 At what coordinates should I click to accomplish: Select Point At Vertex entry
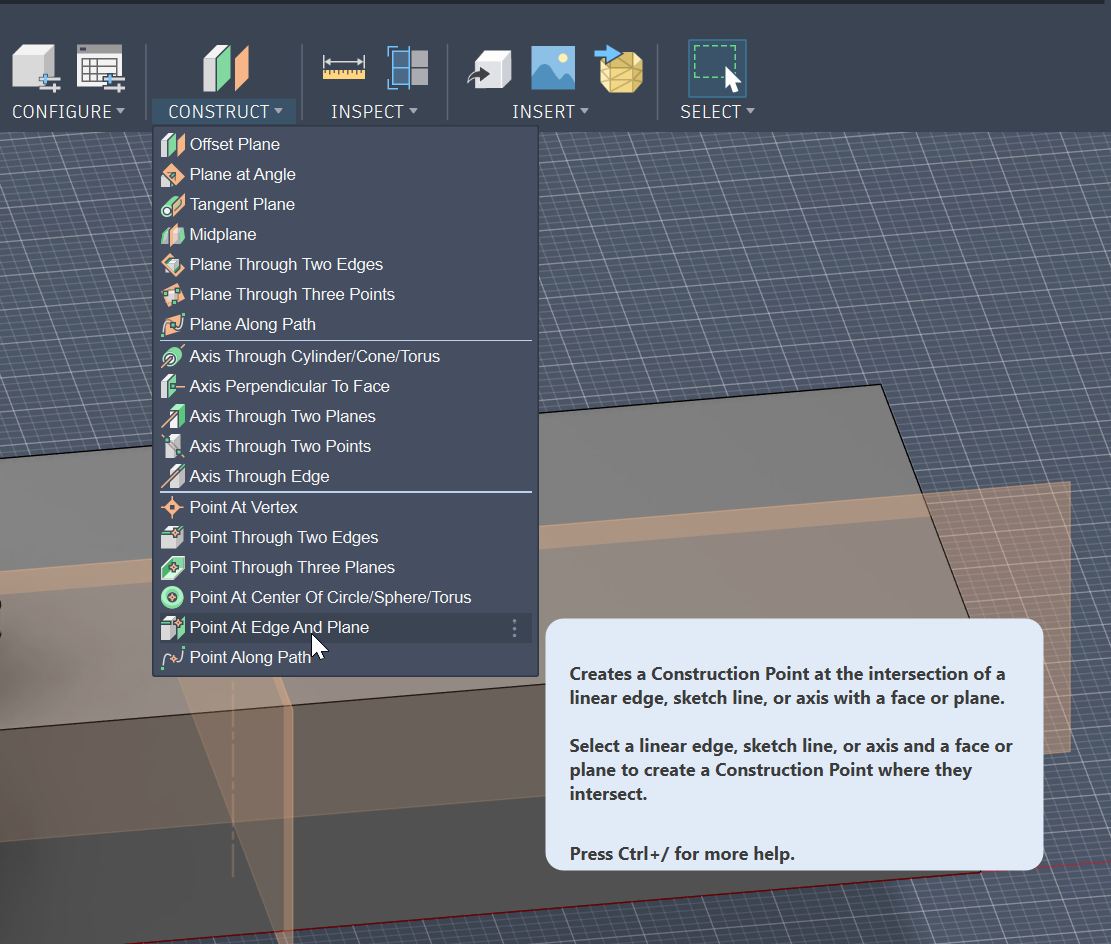coord(346,507)
